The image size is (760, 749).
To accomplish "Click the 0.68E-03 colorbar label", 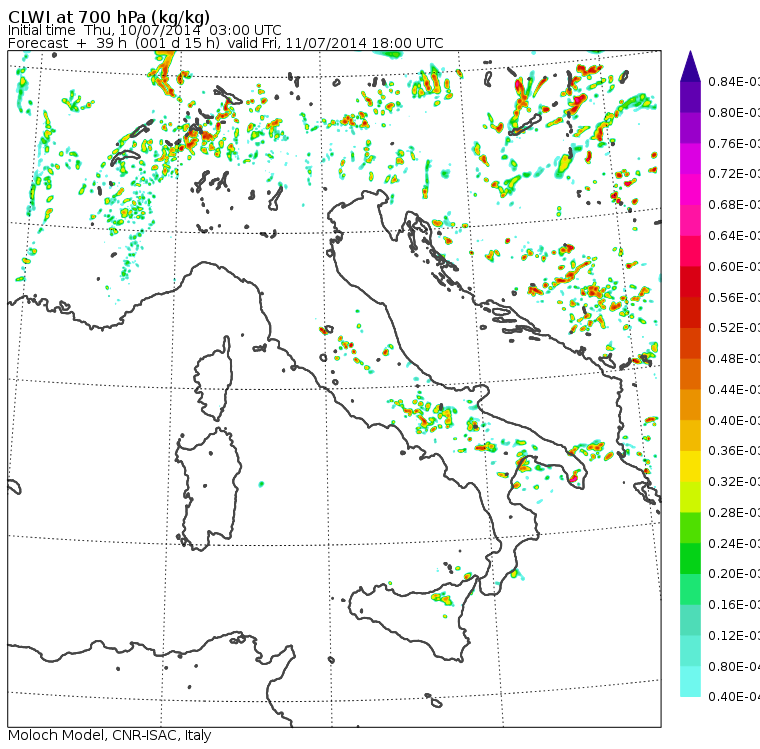I will pyautogui.click(x=734, y=205).
